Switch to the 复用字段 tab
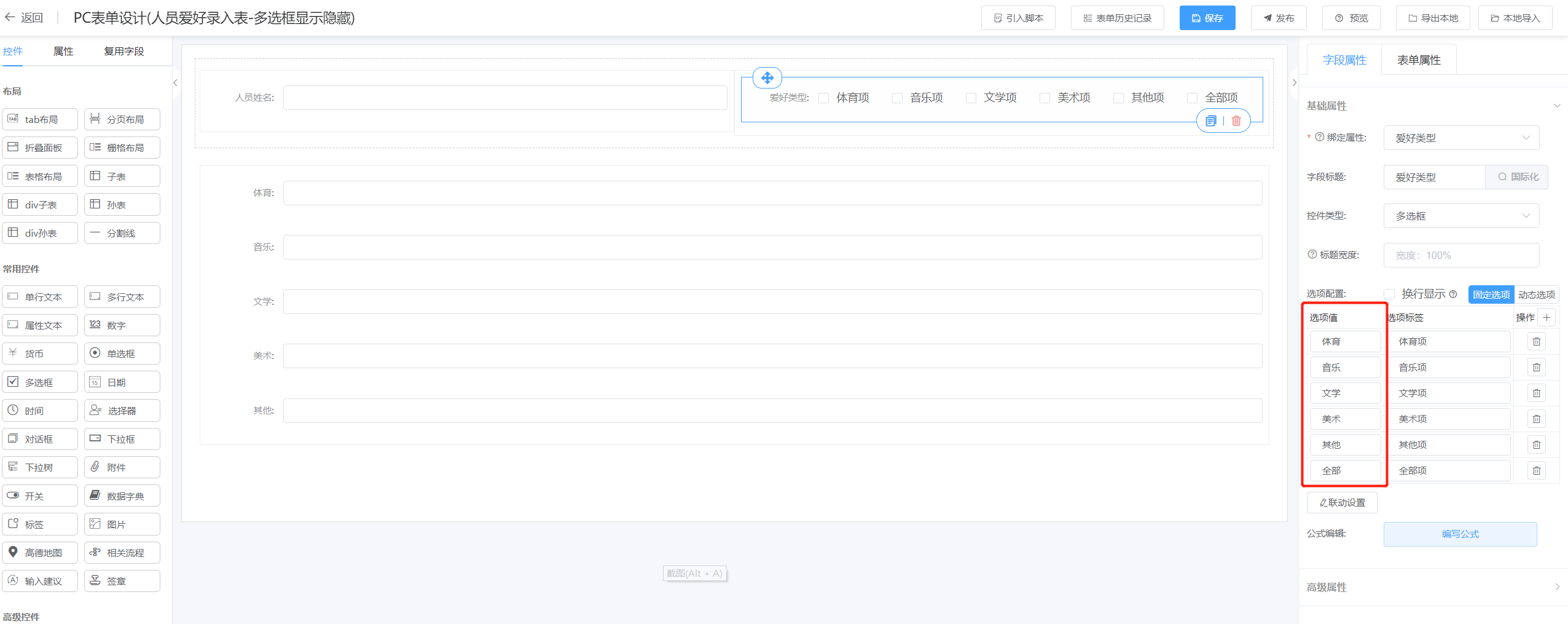 pyautogui.click(x=124, y=52)
